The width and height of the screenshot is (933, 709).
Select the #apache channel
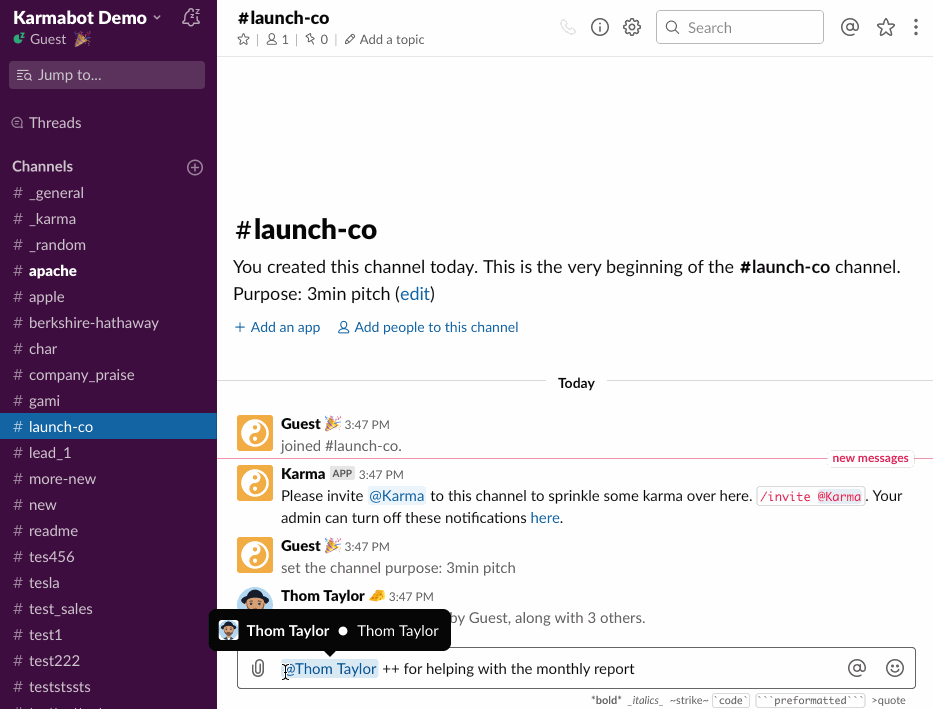pyautogui.click(x=52, y=270)
